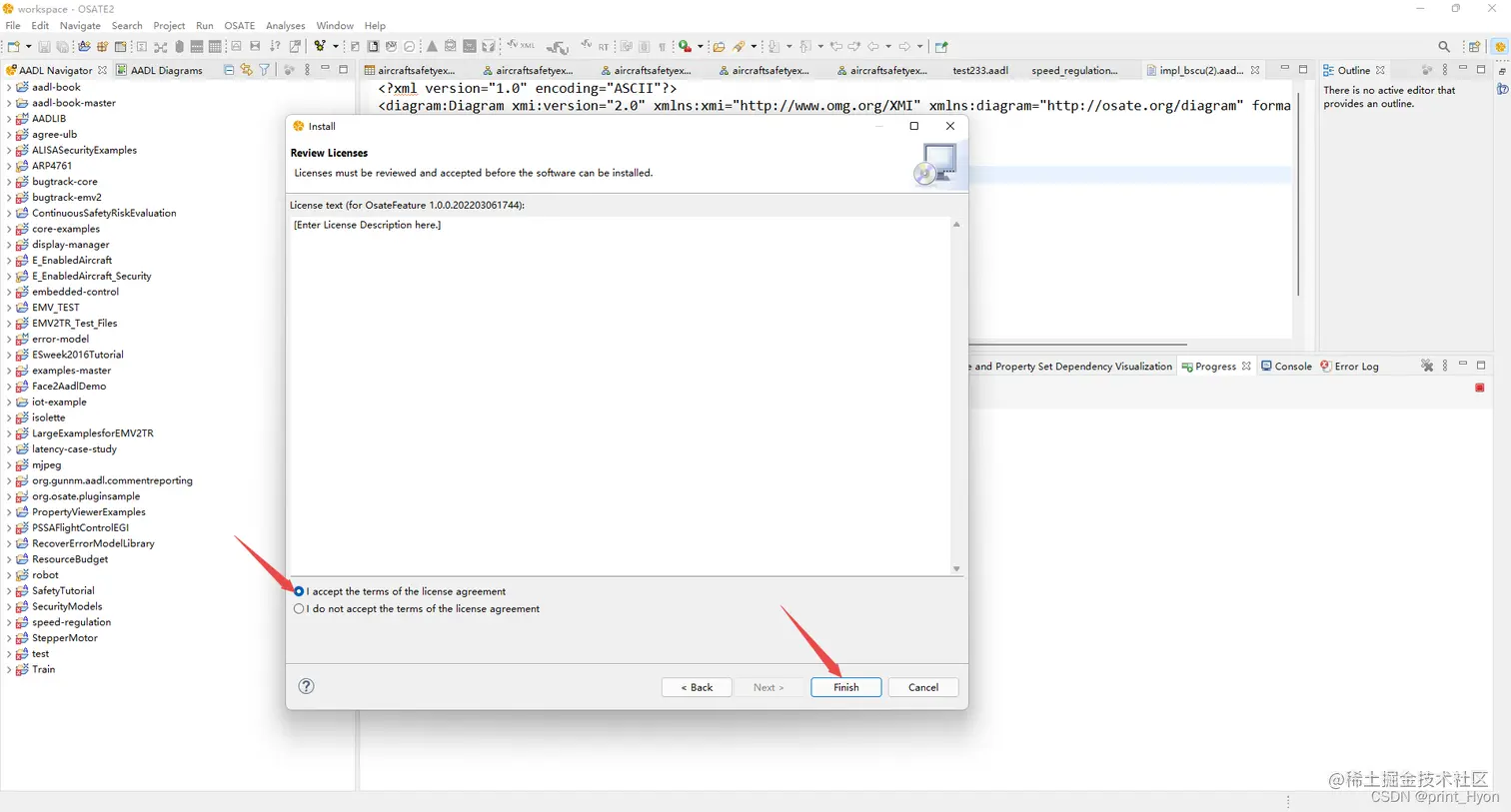This screenshot has width=1511, height=812.
Task: Switch to the Console tab
Action: point(1286,366)
